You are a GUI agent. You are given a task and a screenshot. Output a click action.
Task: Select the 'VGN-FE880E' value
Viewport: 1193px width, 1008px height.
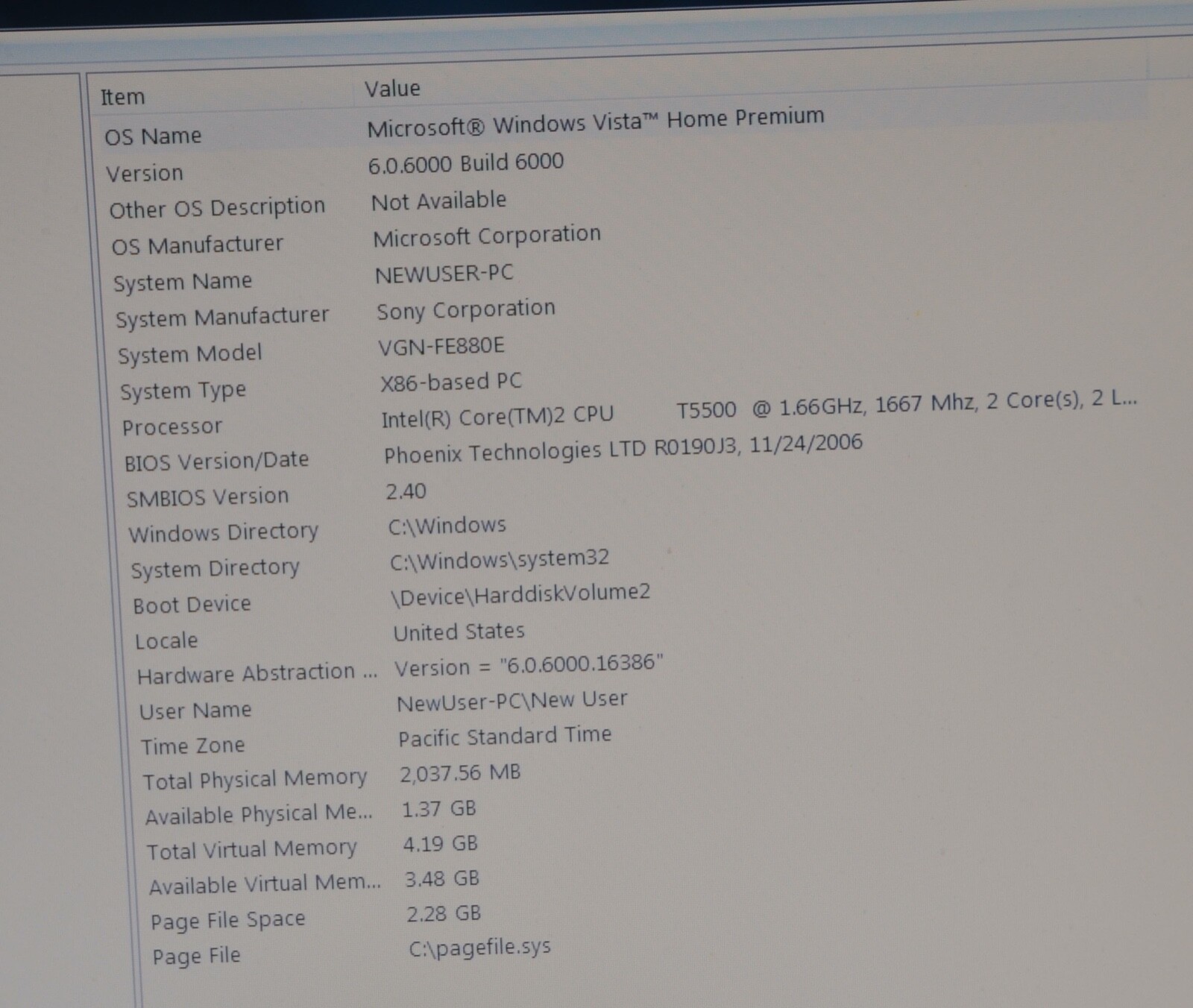pos(441,346)
